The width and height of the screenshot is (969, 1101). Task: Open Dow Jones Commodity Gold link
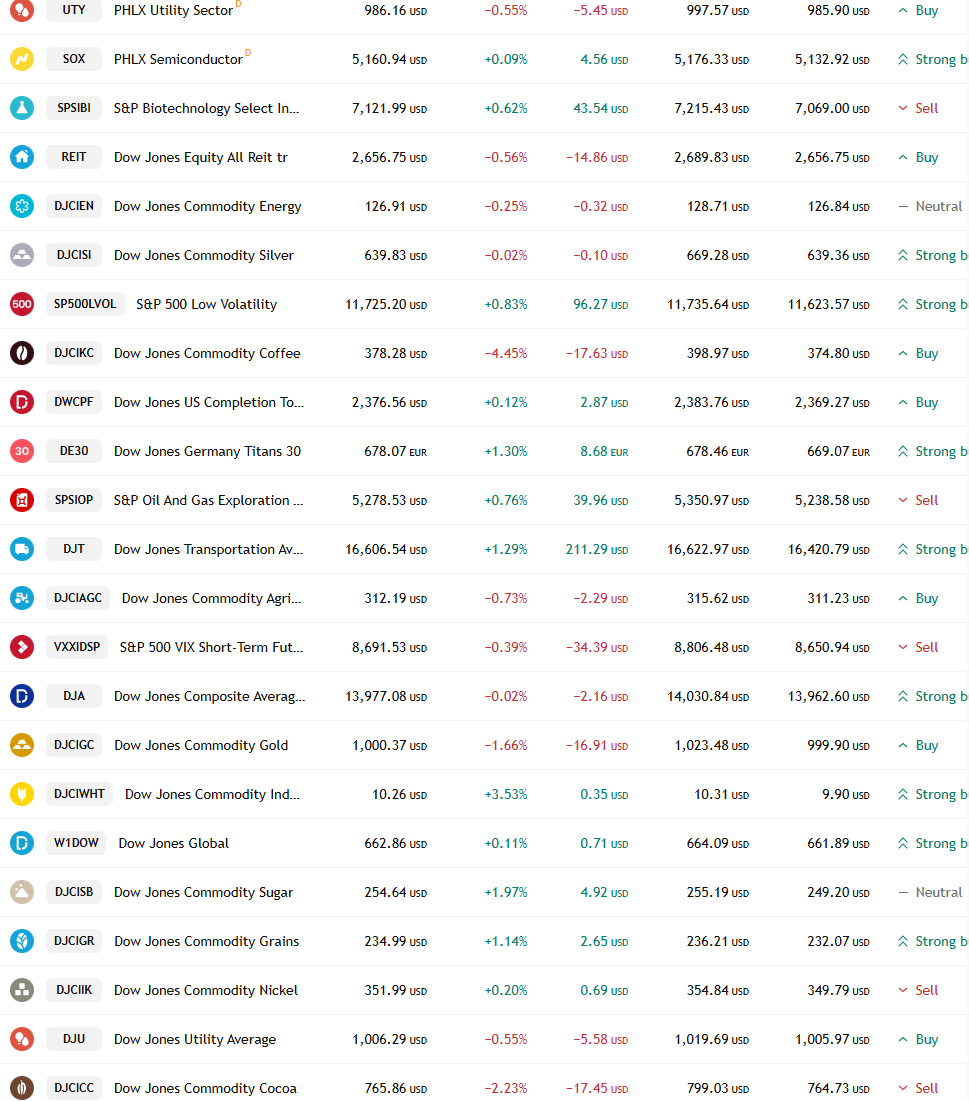coord(201,745)
